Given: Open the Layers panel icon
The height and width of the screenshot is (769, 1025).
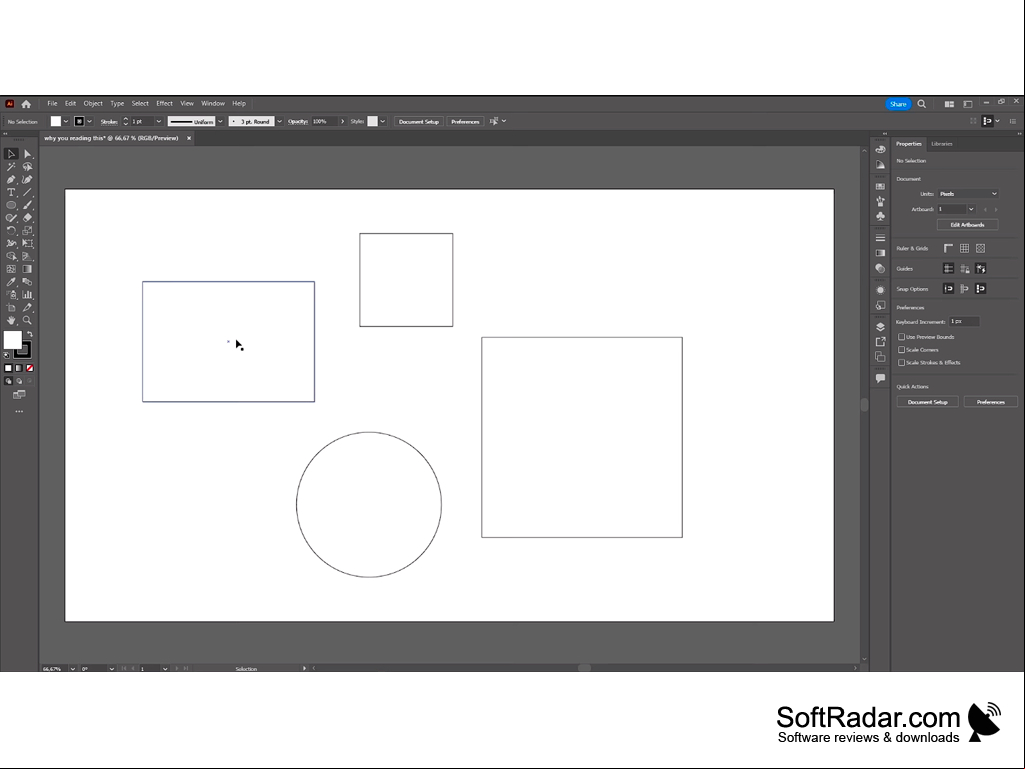Looking at the screenshot, I should (881, 327).
